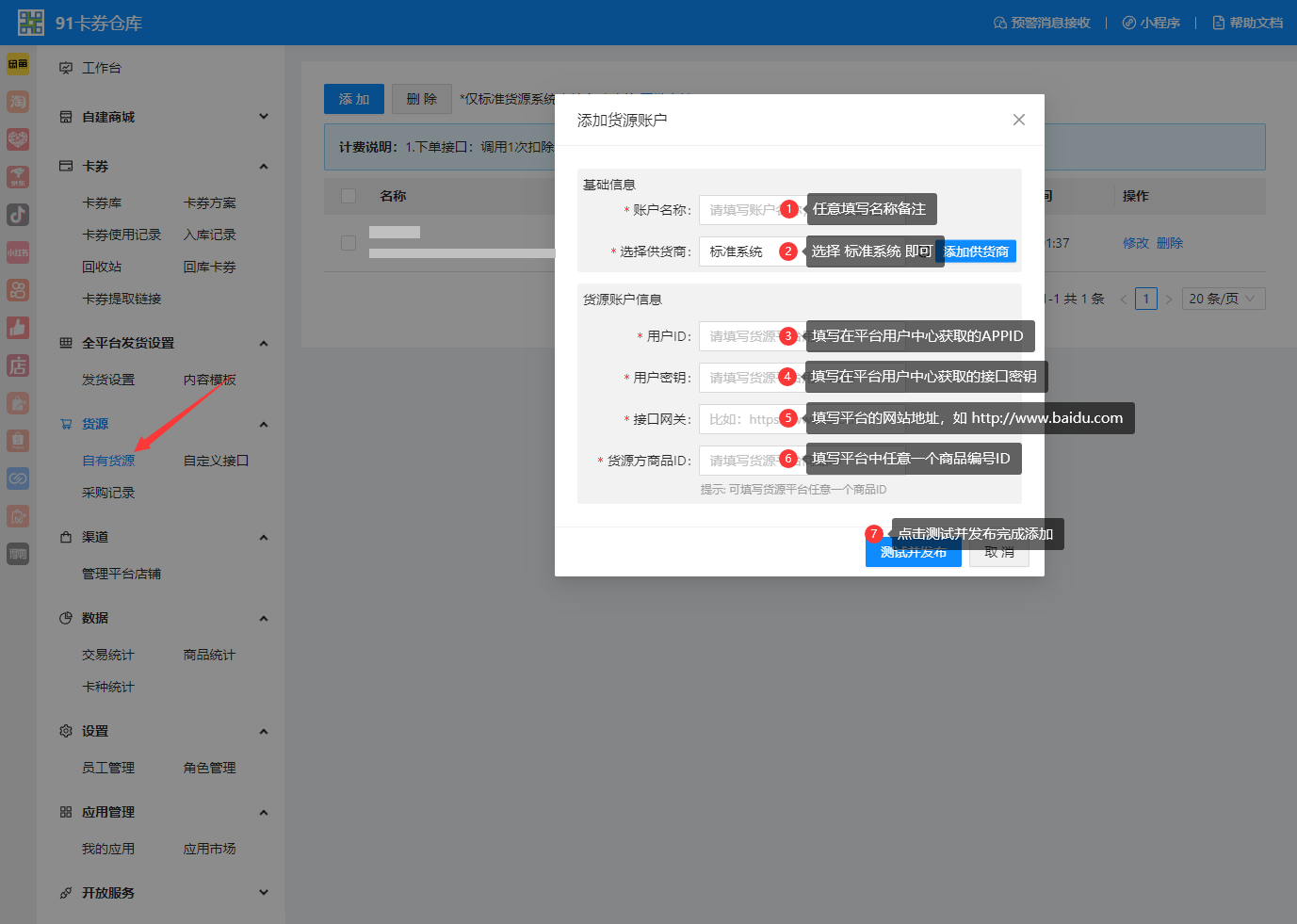The height and width of the screenshot is (924, 1297).
Task: Open the 小程序 icon in the top bar
Action: click(x=1151, y=22)
